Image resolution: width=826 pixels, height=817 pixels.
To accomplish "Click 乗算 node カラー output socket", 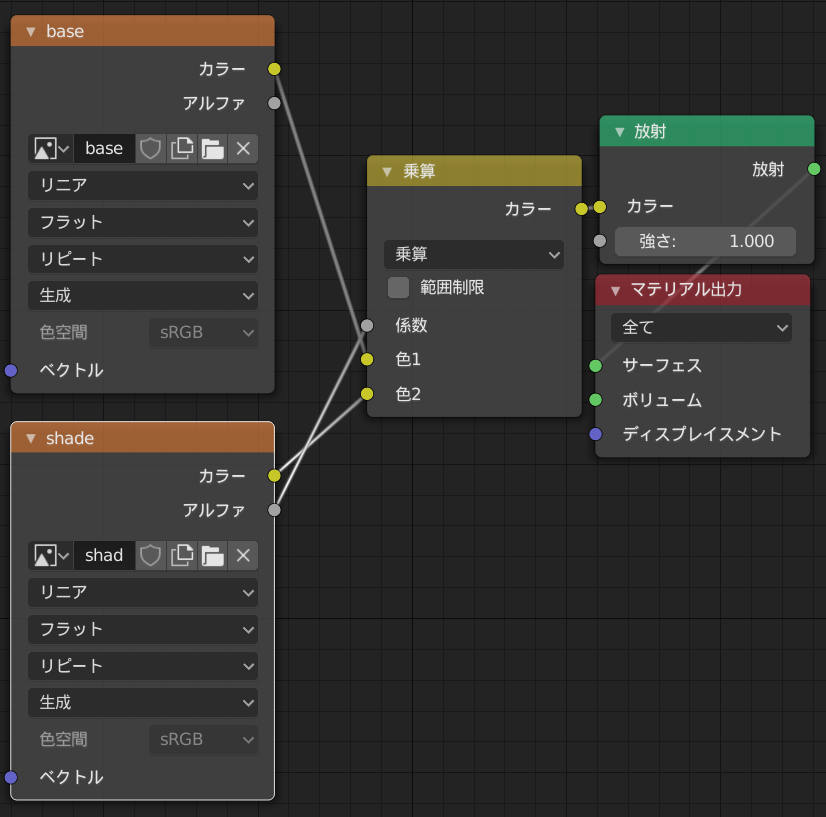I will [x=581, y=209].
